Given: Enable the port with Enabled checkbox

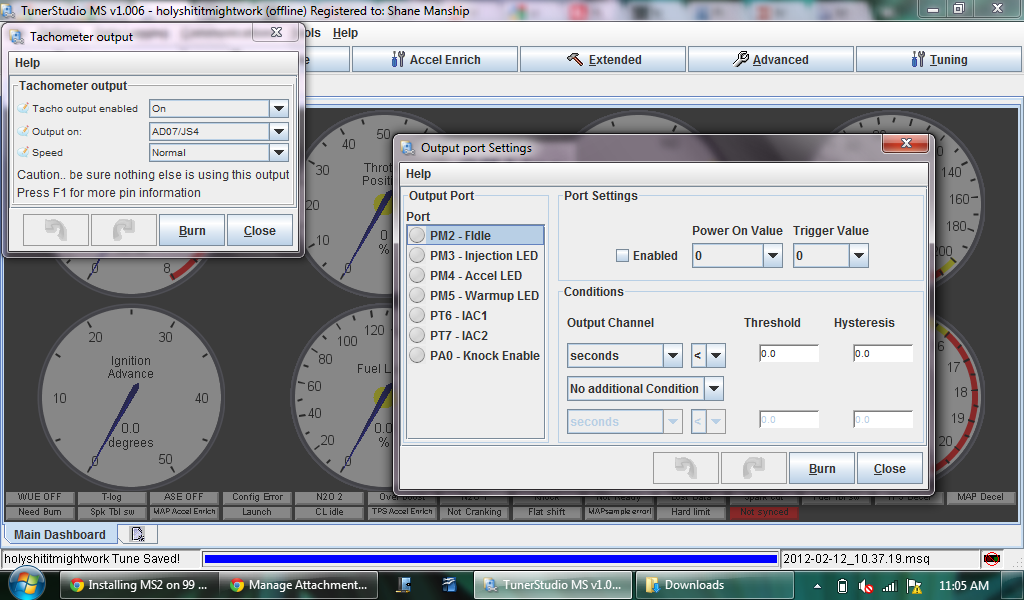Looking at the screenshot, I should [x=622, y=256].
